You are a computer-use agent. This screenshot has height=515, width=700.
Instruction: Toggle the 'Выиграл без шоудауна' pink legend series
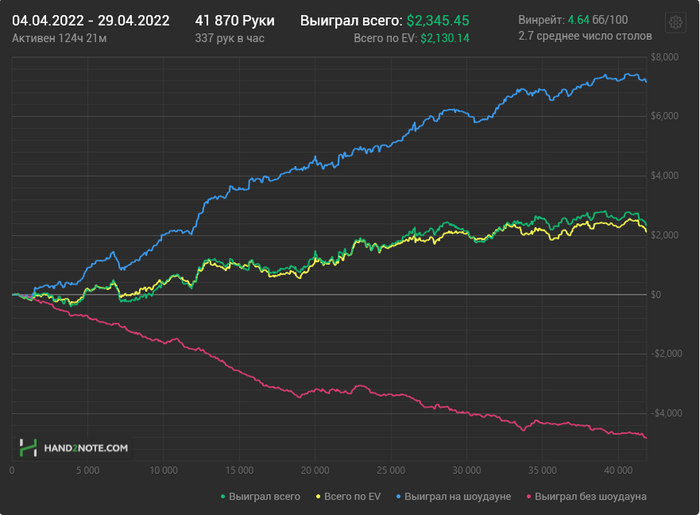[586, 496]
